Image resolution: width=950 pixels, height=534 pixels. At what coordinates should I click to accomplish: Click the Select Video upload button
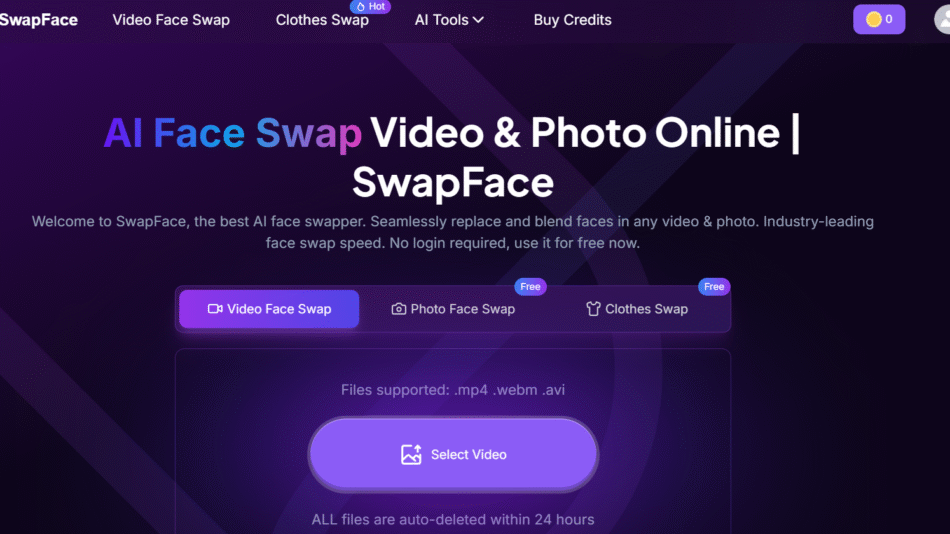pyautogui.click(x=453, y=455)
